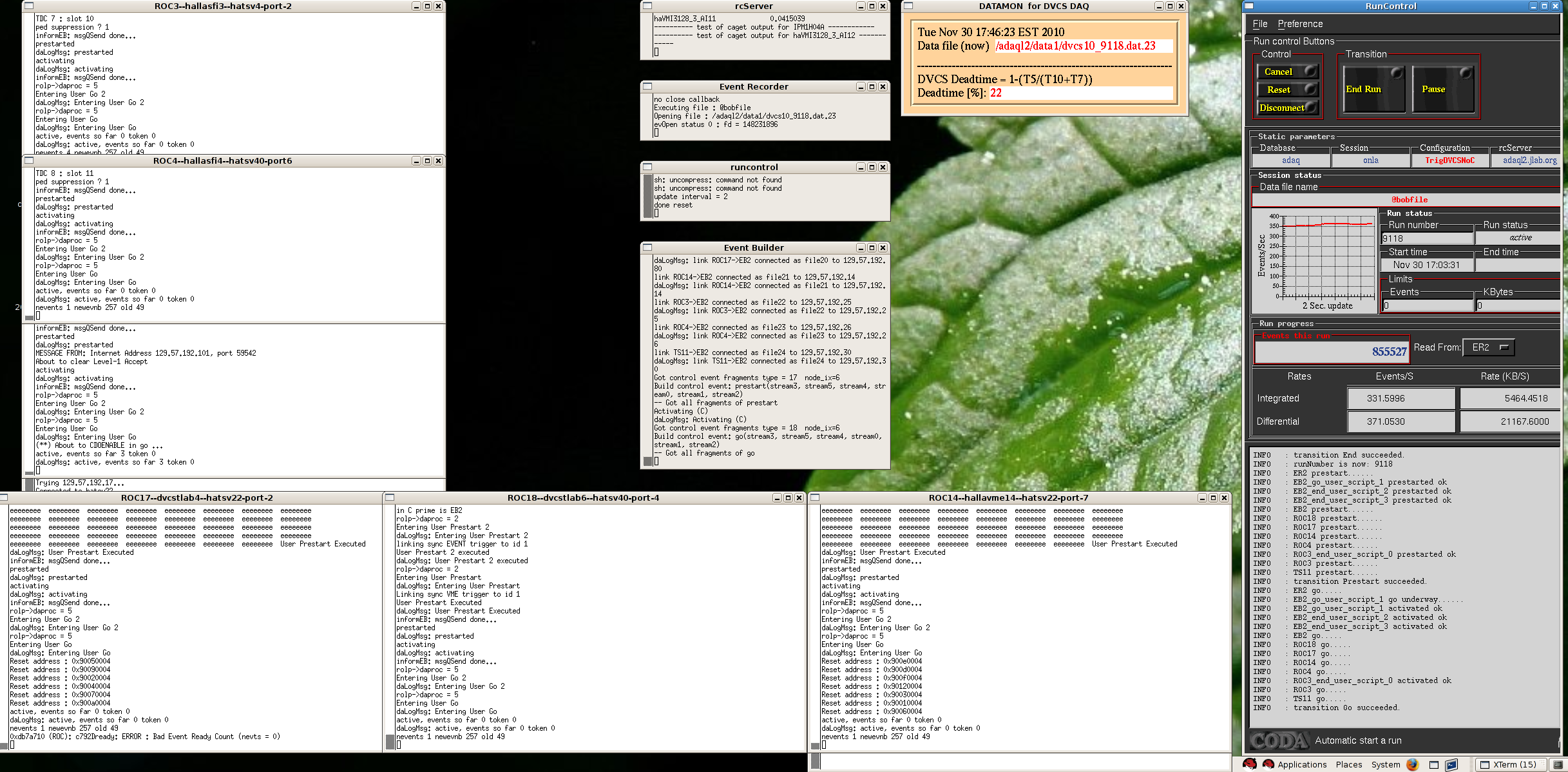
Task: Click the CODA logo in RunControl
Action: [x=1279, y=741]
